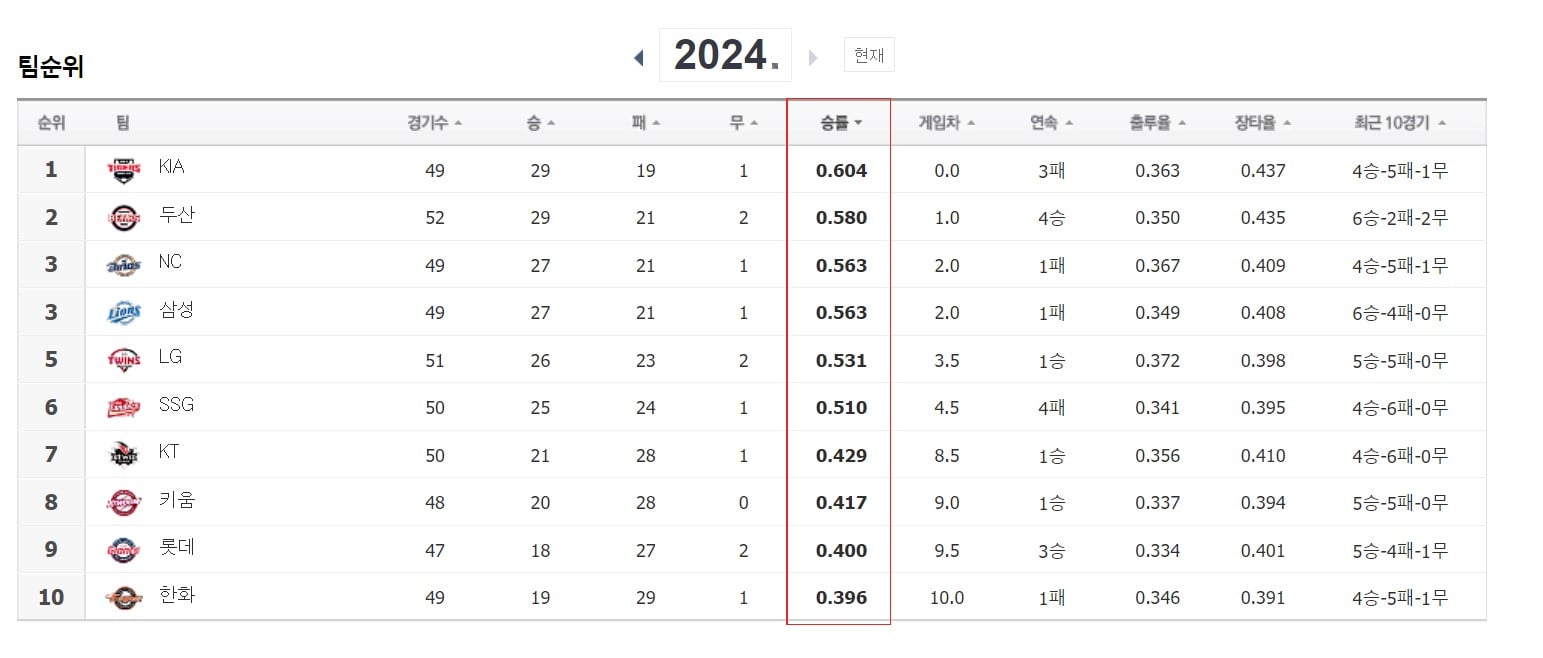Click the KIA Tigers team logo
Screen dimensions: 1543x658
[x=125, y=171]
